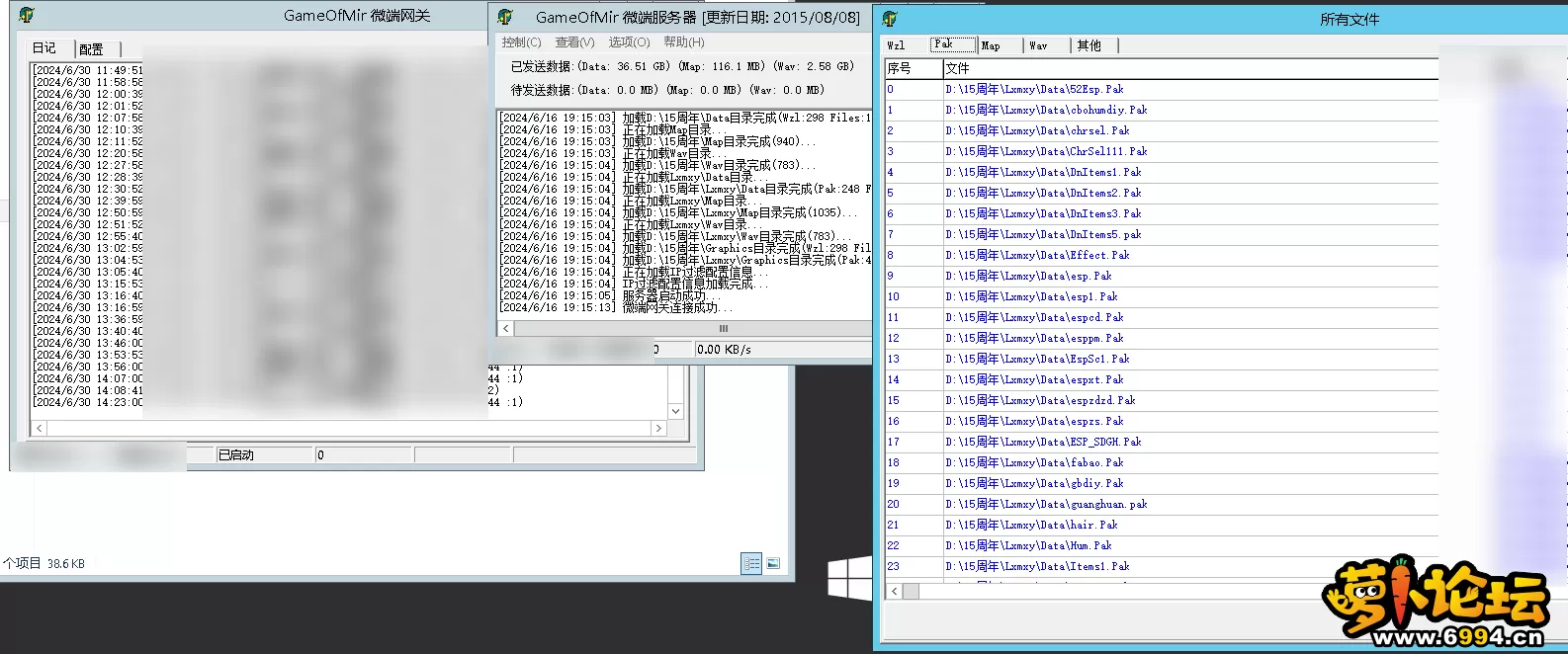Select the hair.Pak file row
Viewport: 1568px width, 654px height.
coord(1162,525)
